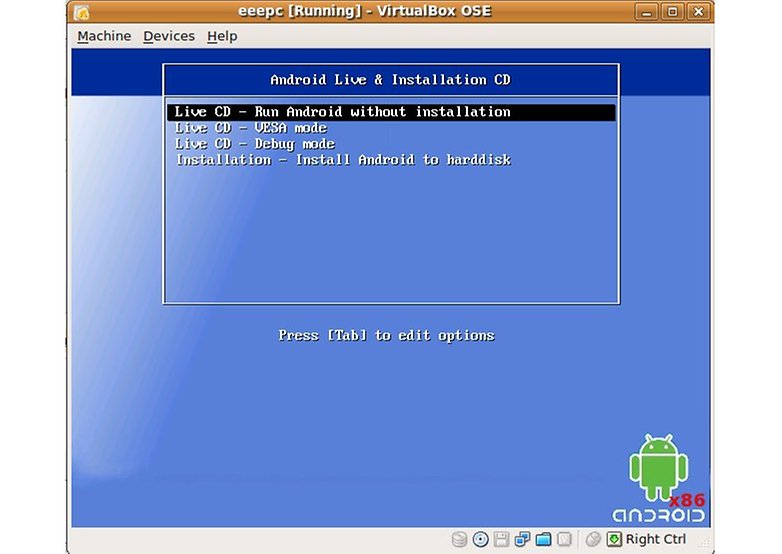
Task: Open the Machine menu
Action: point(104,36)
